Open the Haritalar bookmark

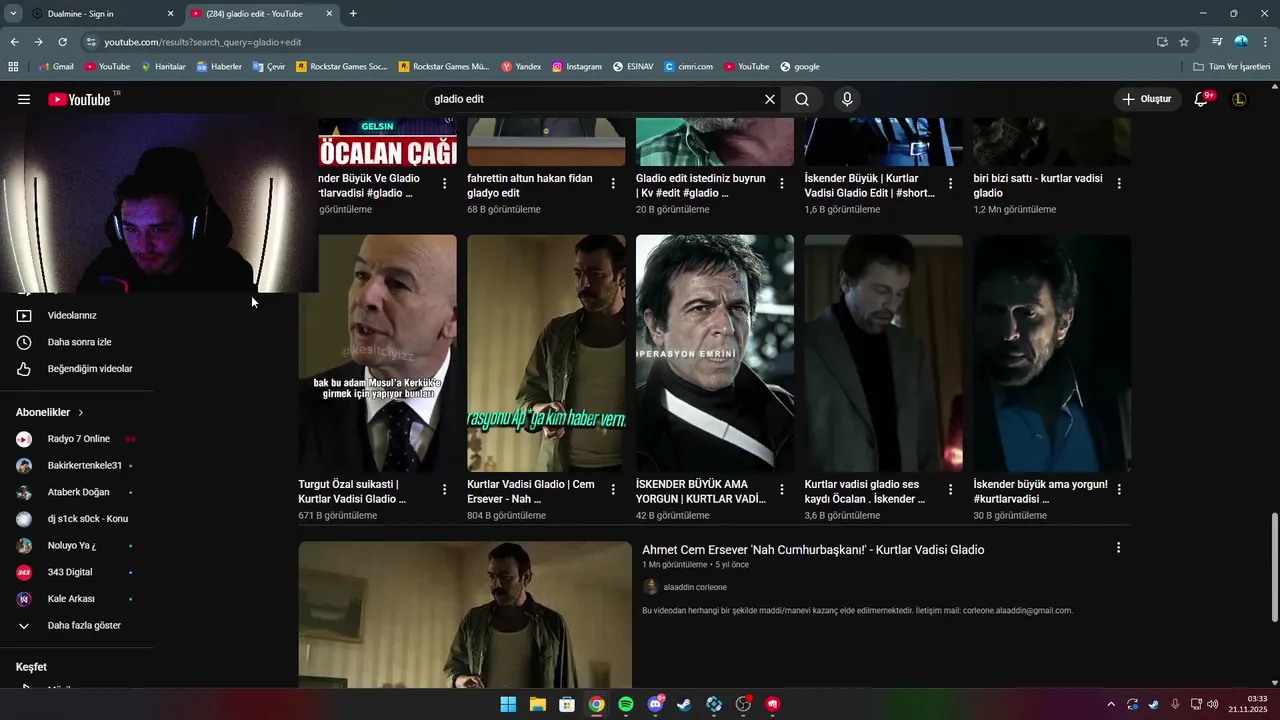coord(163,67)
